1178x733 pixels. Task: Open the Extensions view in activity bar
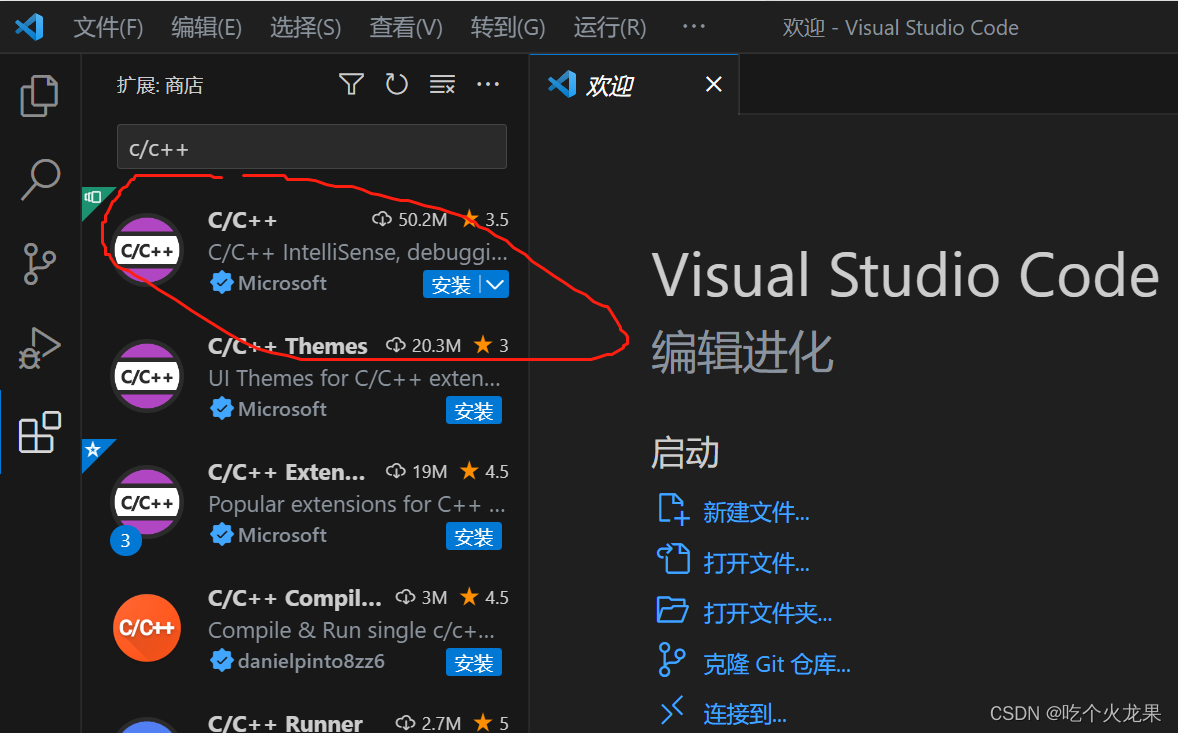coord(39,432)
